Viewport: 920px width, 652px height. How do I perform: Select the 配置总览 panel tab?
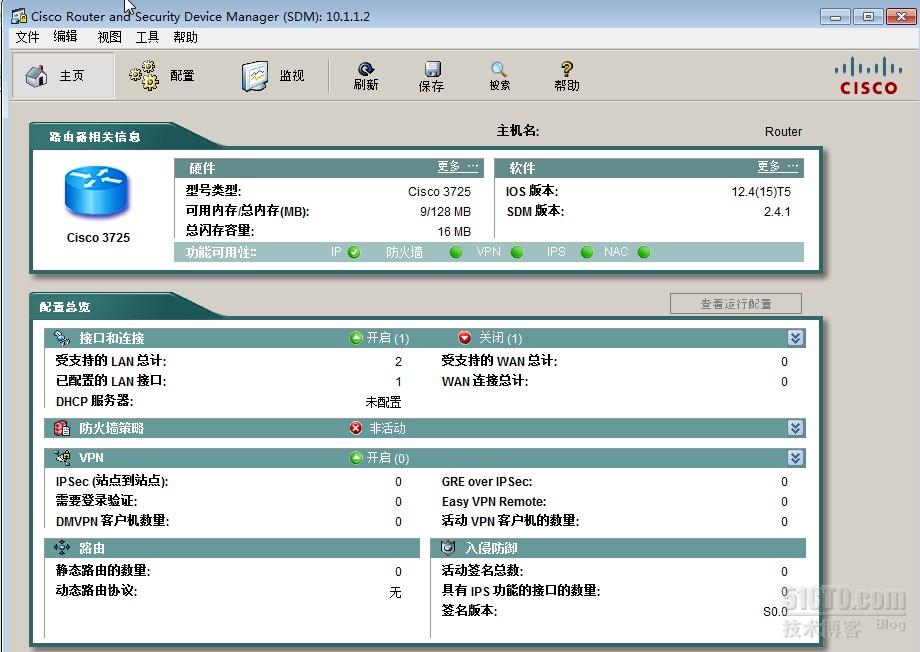[65, 307]
